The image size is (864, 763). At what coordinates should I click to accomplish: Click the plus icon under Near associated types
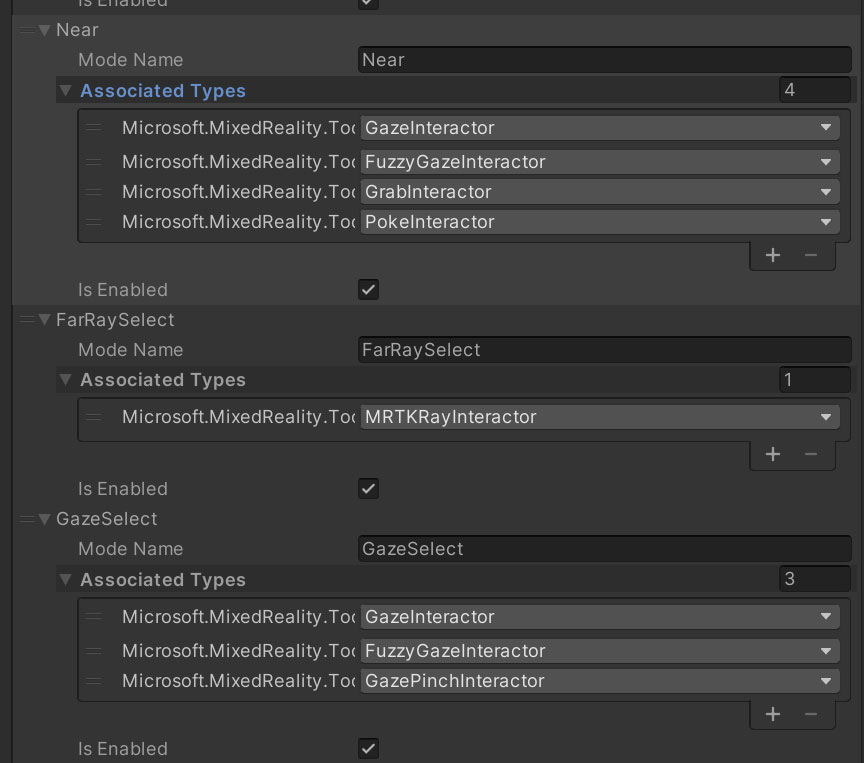[773, 255]
